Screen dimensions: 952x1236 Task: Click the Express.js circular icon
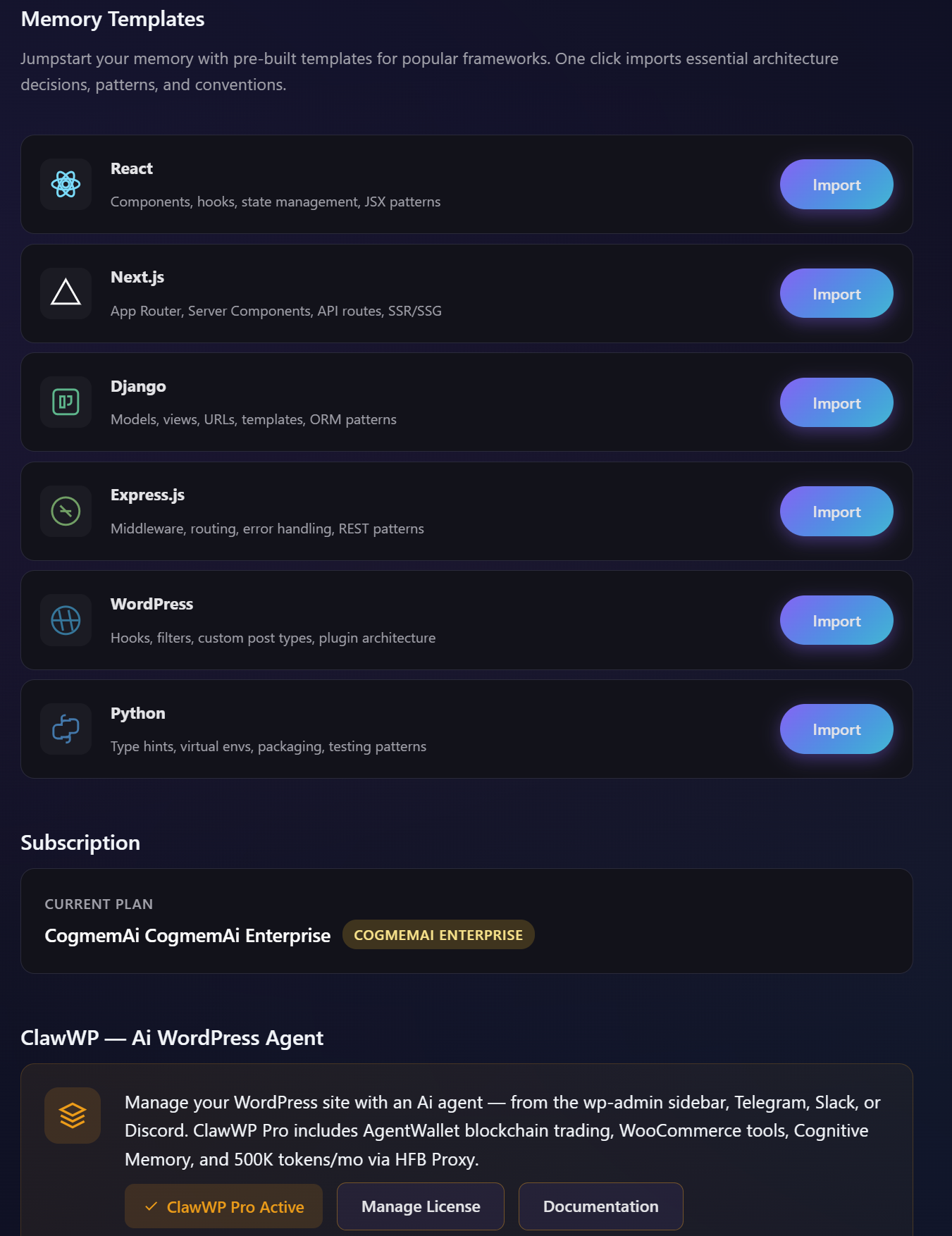point(66,512)
